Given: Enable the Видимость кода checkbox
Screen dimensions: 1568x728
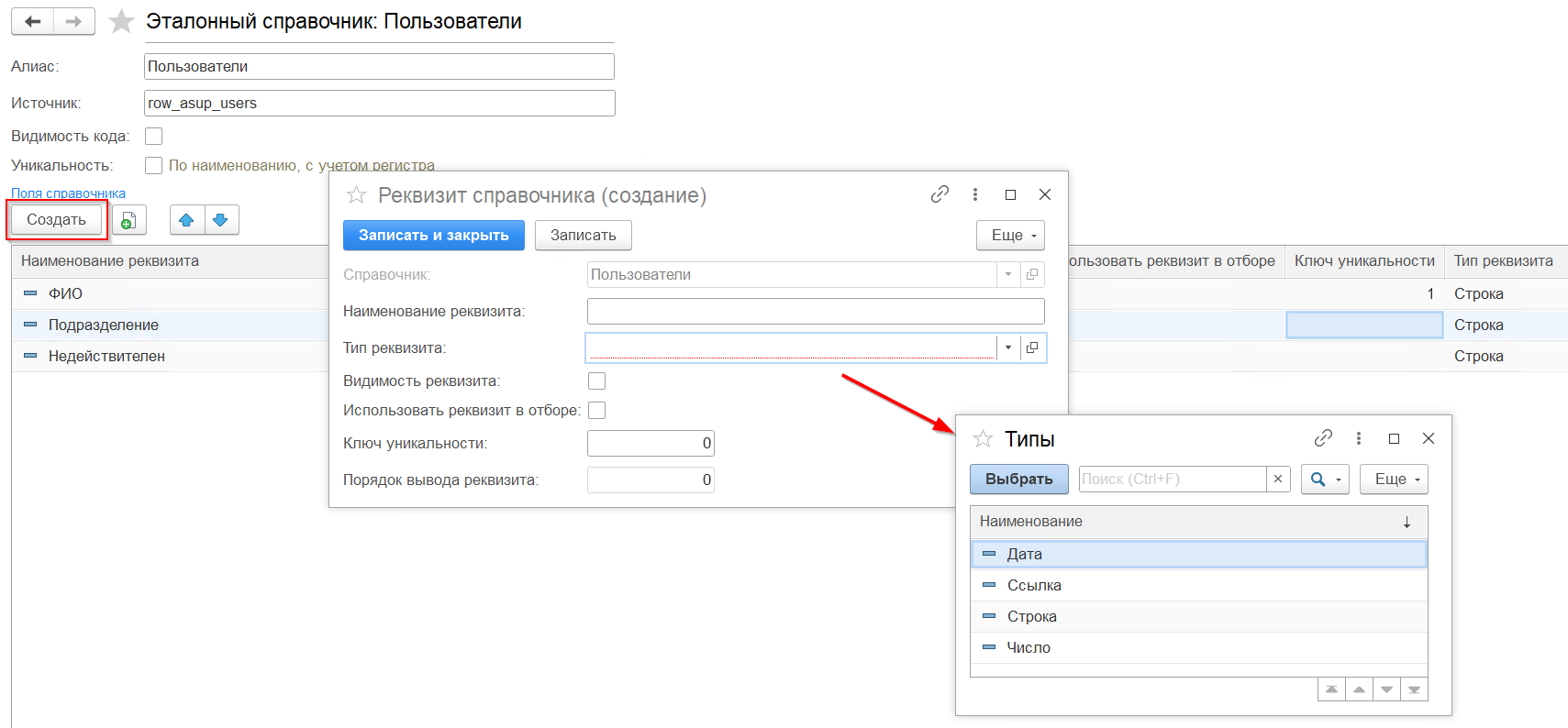Looking at the screenshot, I should pyautogui.click(x=154, y=136).
